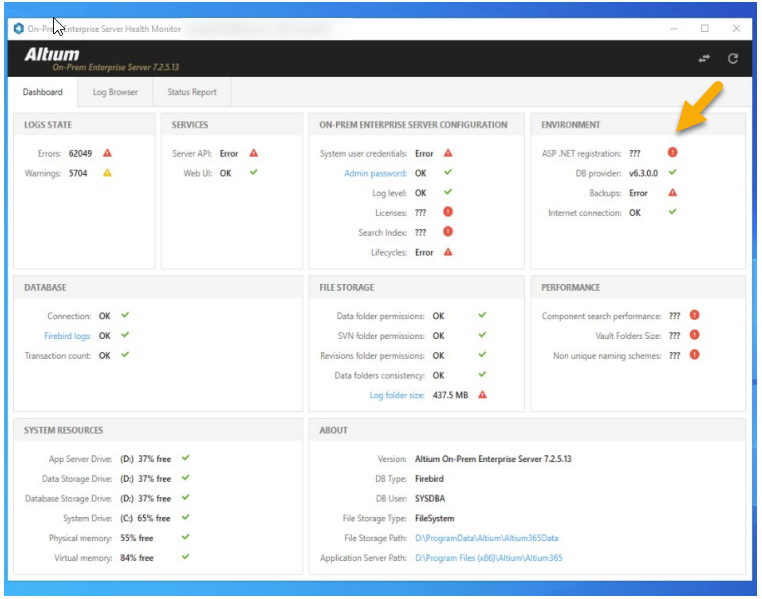
Task: Close the Health Monitor window
Action: (x=736, y=29)
